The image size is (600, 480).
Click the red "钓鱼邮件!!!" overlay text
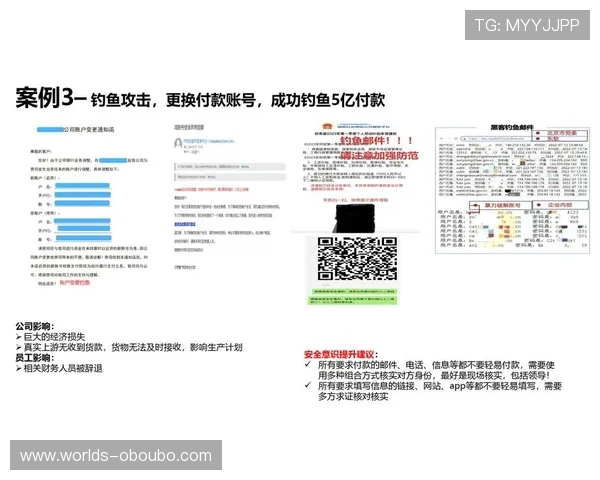(x=376, y=140)
